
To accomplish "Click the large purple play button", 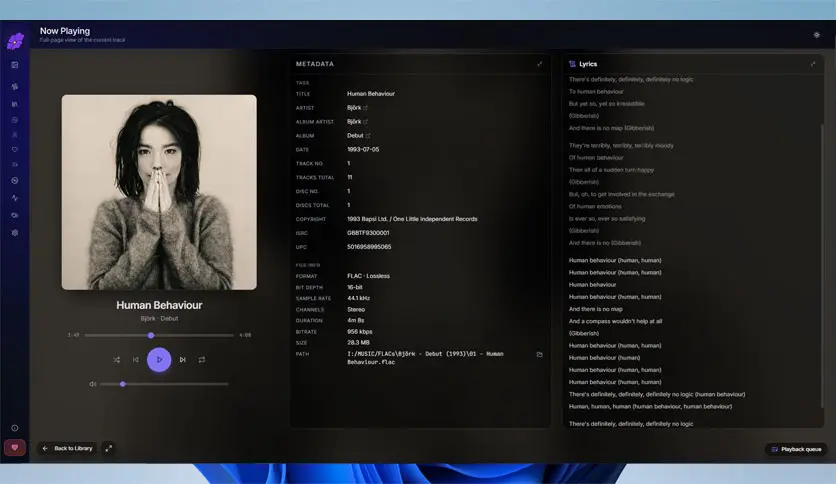I will [x=159, y=360].
